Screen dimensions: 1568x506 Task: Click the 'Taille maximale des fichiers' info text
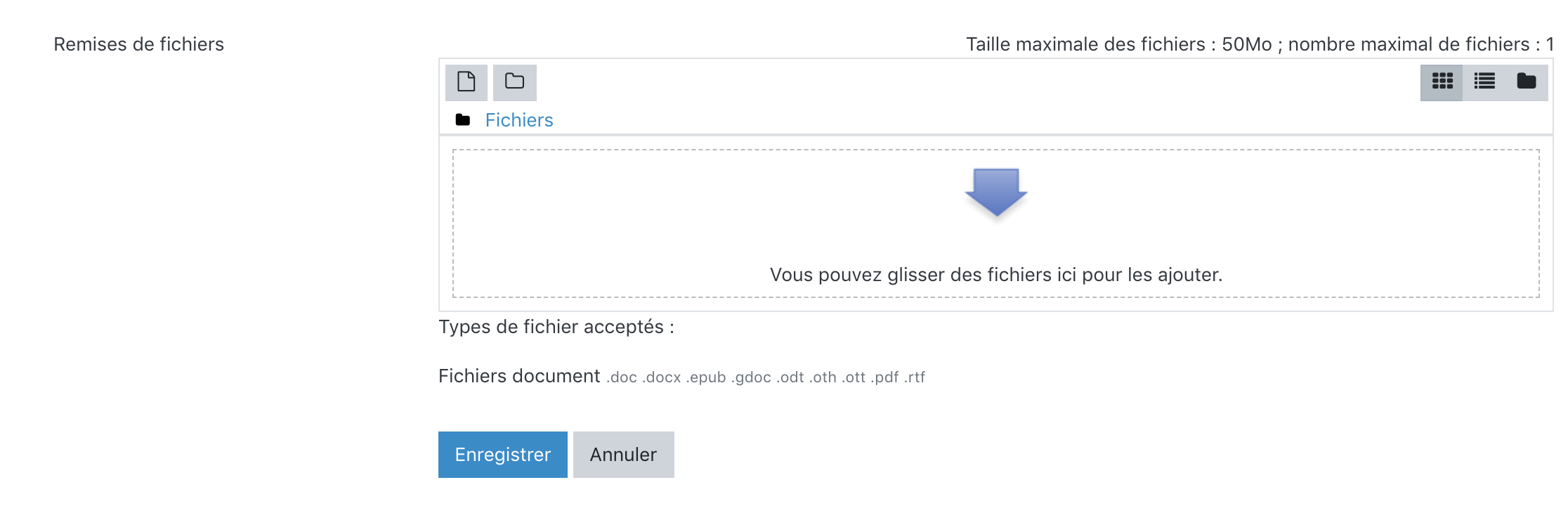pos(1259,44)
